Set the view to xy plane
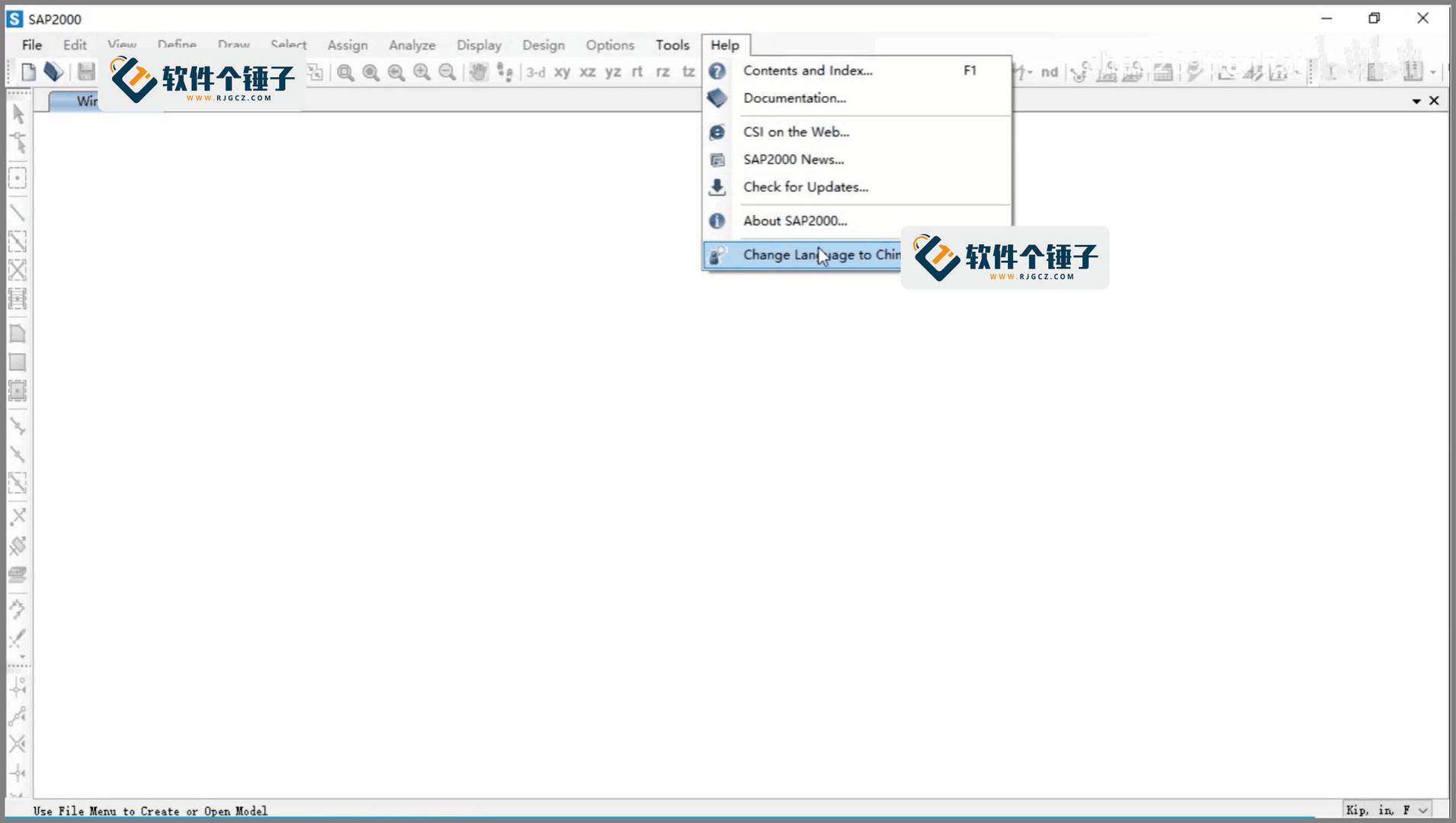This screenshot has width=1456, height=823. (563, 72)
